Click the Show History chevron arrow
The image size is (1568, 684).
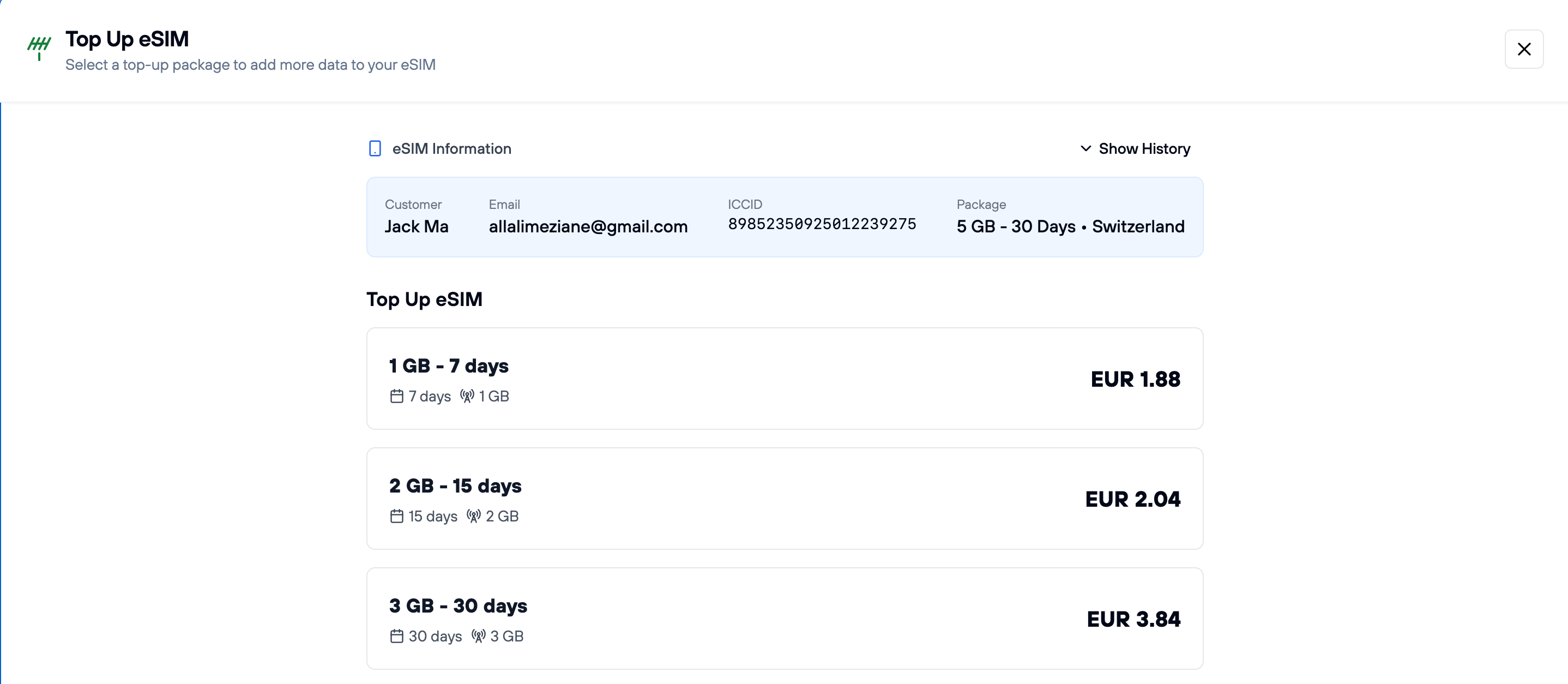(1085, 148)
